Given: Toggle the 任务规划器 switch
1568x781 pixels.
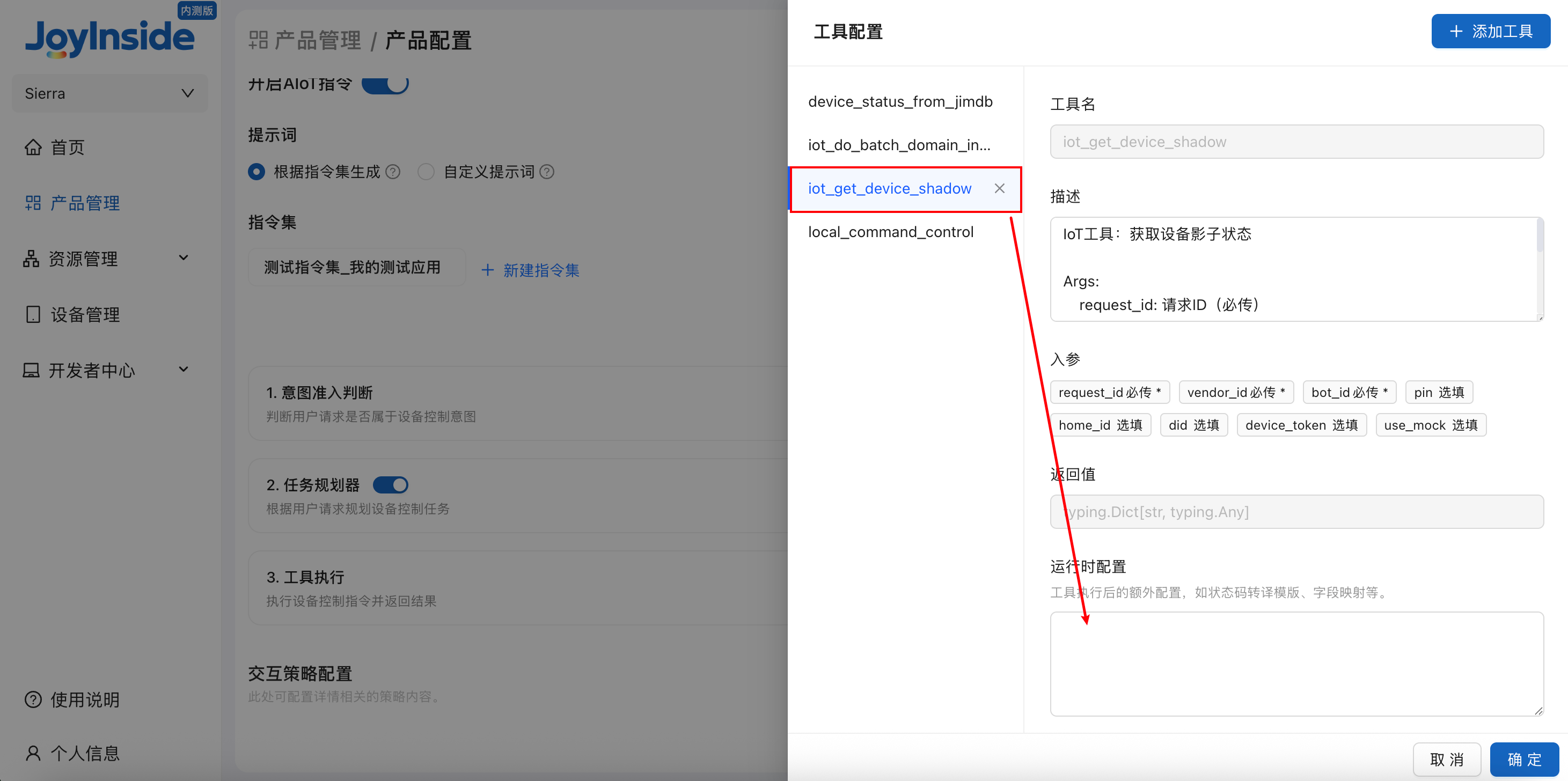Looking at the screenshot, I should click(390, 485).
